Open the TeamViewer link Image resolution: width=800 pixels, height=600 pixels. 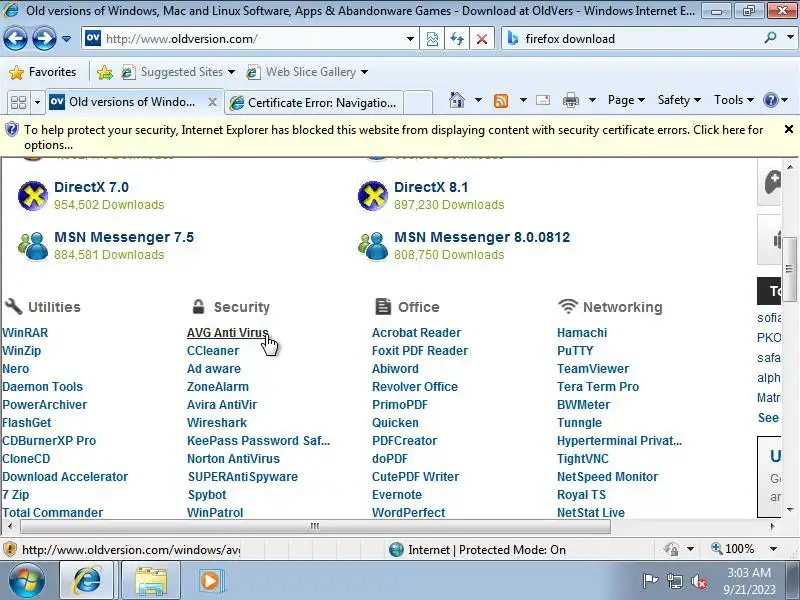click(x=593, y=368)
